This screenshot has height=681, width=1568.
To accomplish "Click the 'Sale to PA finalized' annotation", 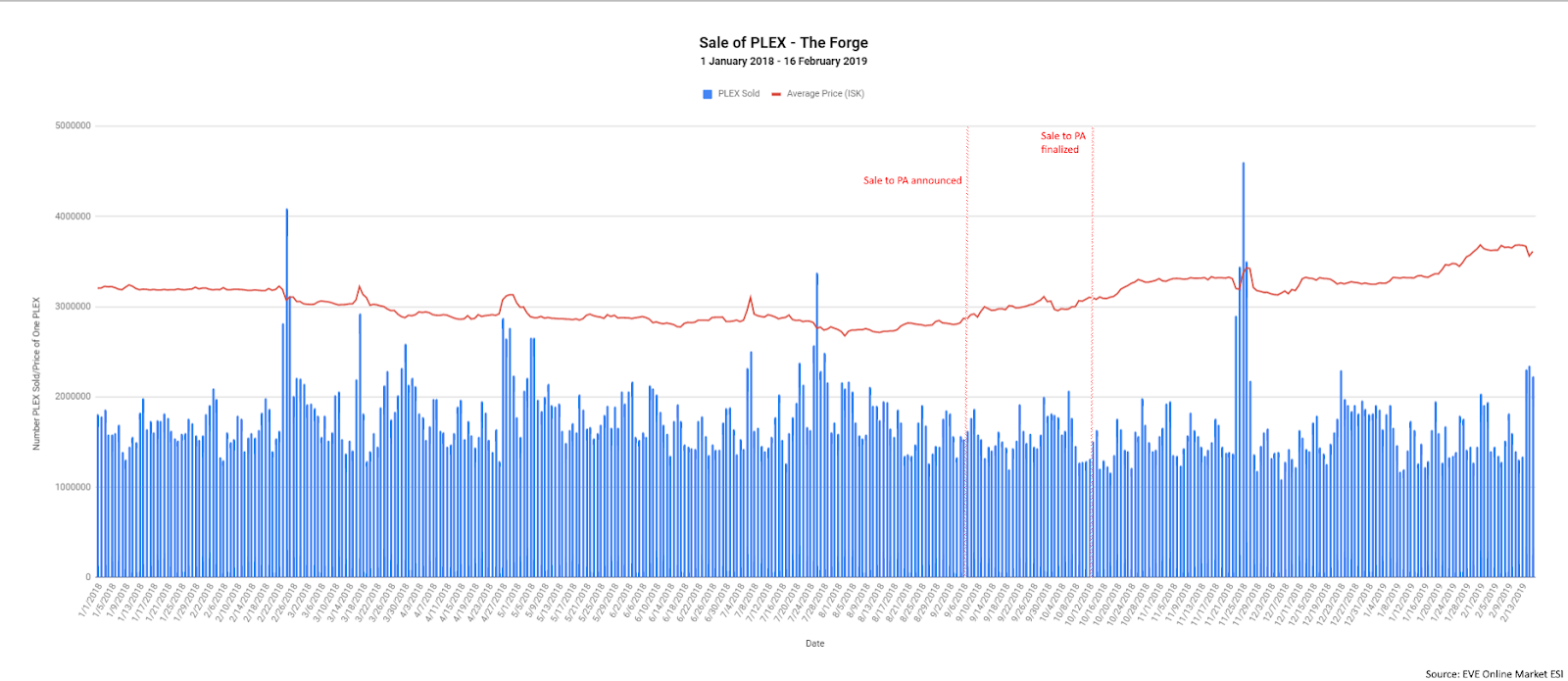I will click(1062, 143).
